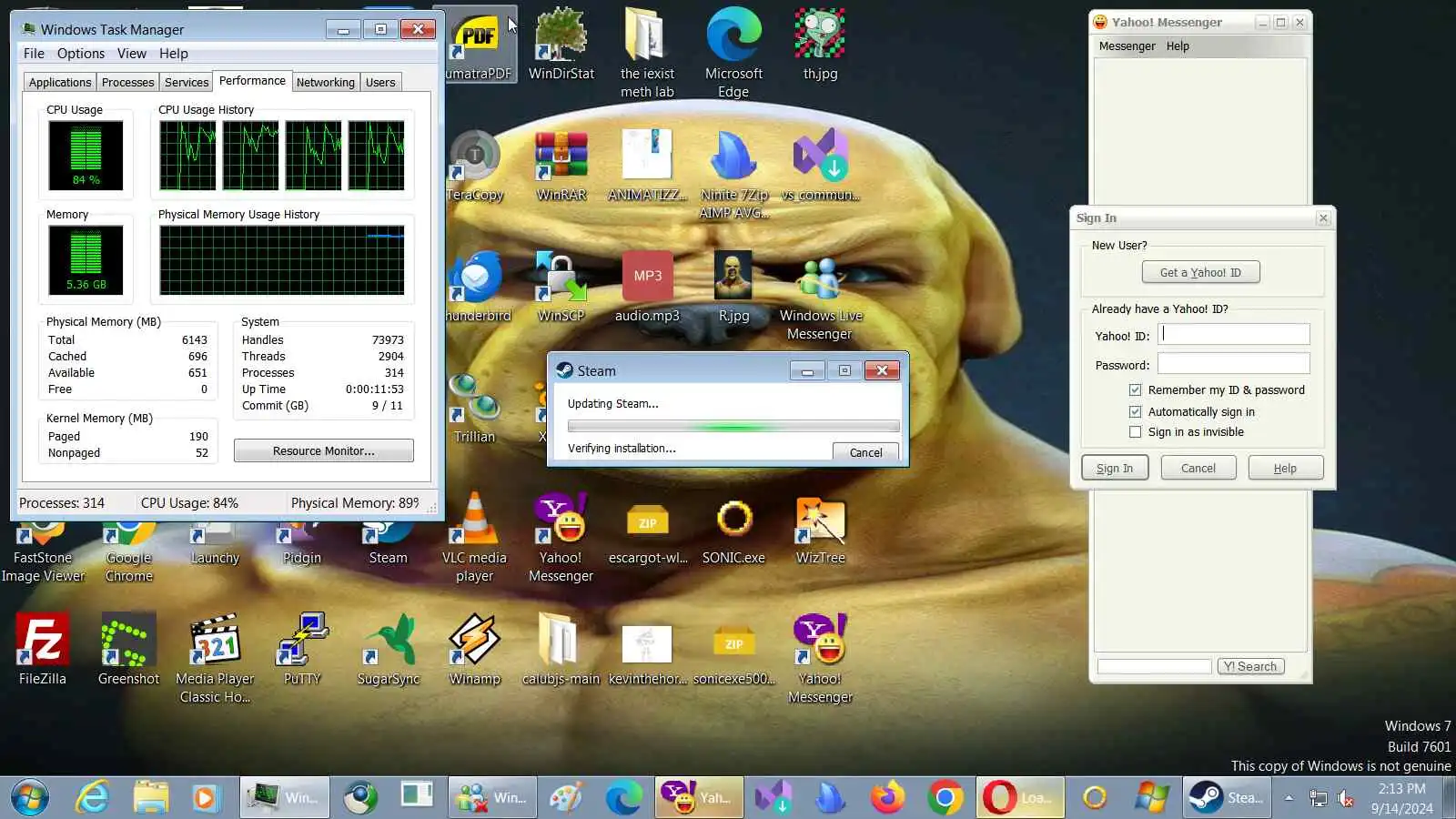The height and width of the screenshot is (819, 1456).
Task: Switch to Opera in the taskbar
Action: (1019, 797)
